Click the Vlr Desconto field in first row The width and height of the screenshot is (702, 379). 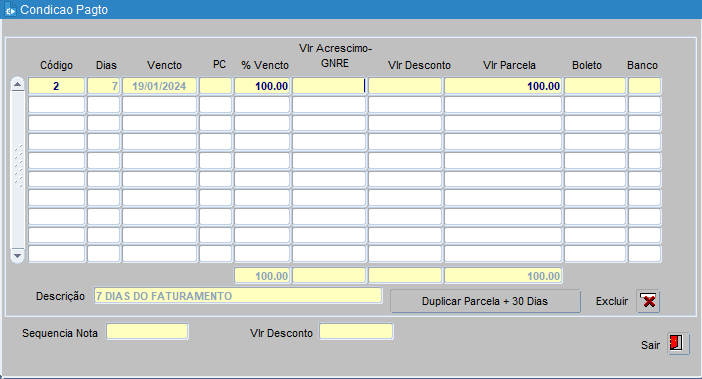tap(405, 86)
